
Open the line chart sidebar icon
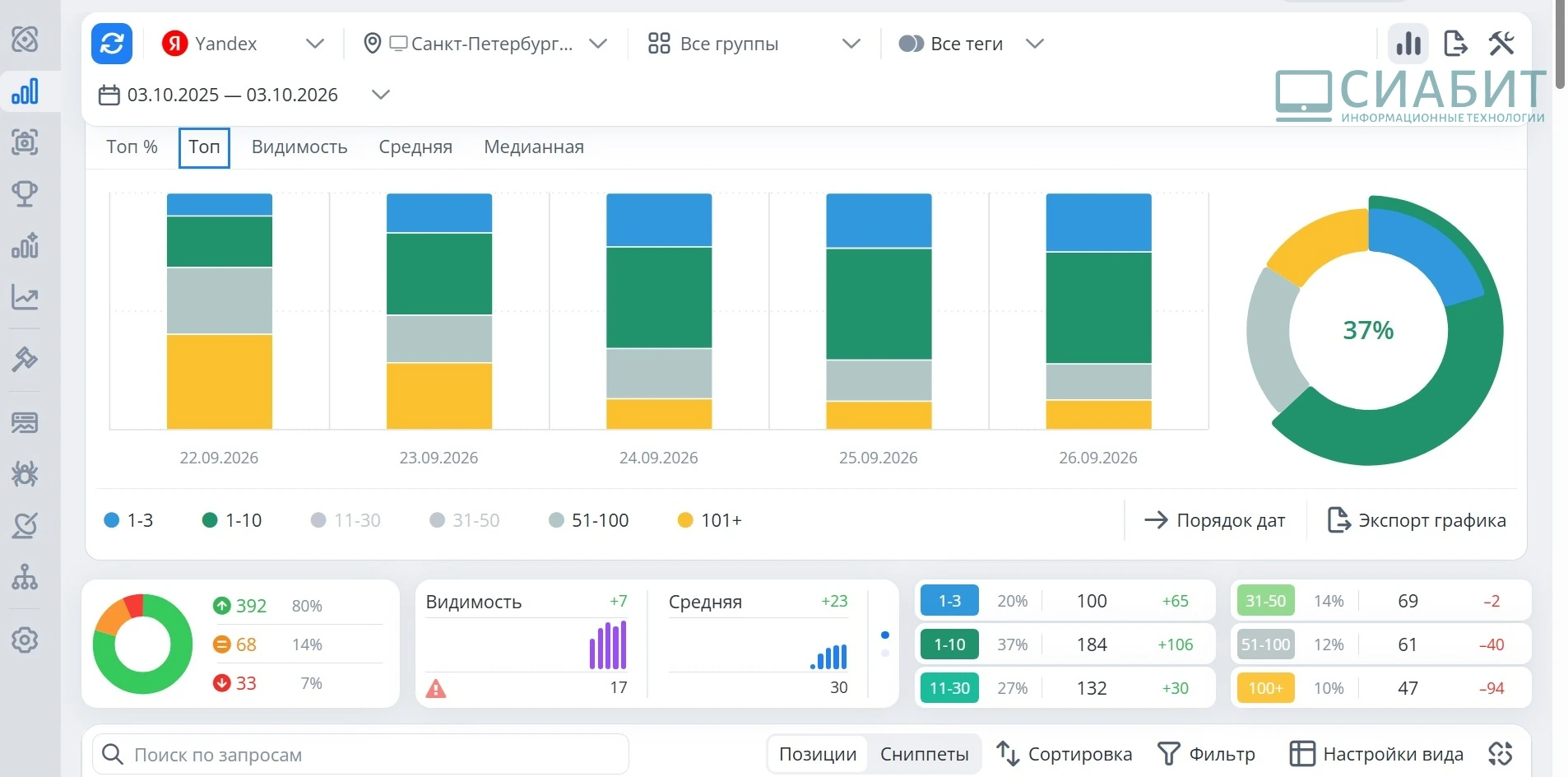click(x=25, y=297)
